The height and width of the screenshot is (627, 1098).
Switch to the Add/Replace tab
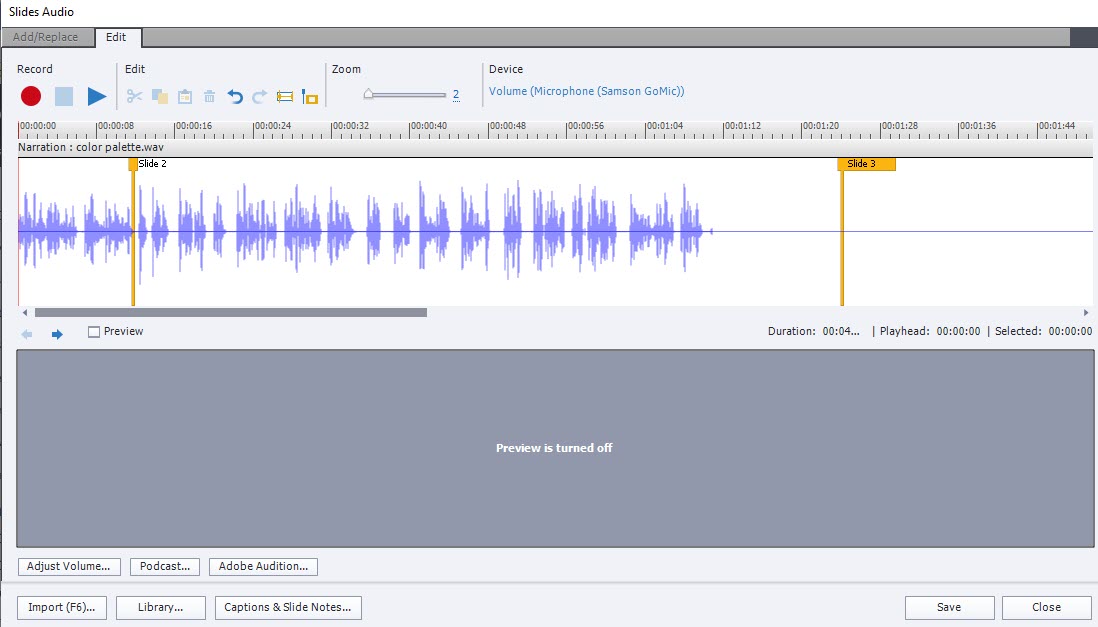[x=45, y=37]
